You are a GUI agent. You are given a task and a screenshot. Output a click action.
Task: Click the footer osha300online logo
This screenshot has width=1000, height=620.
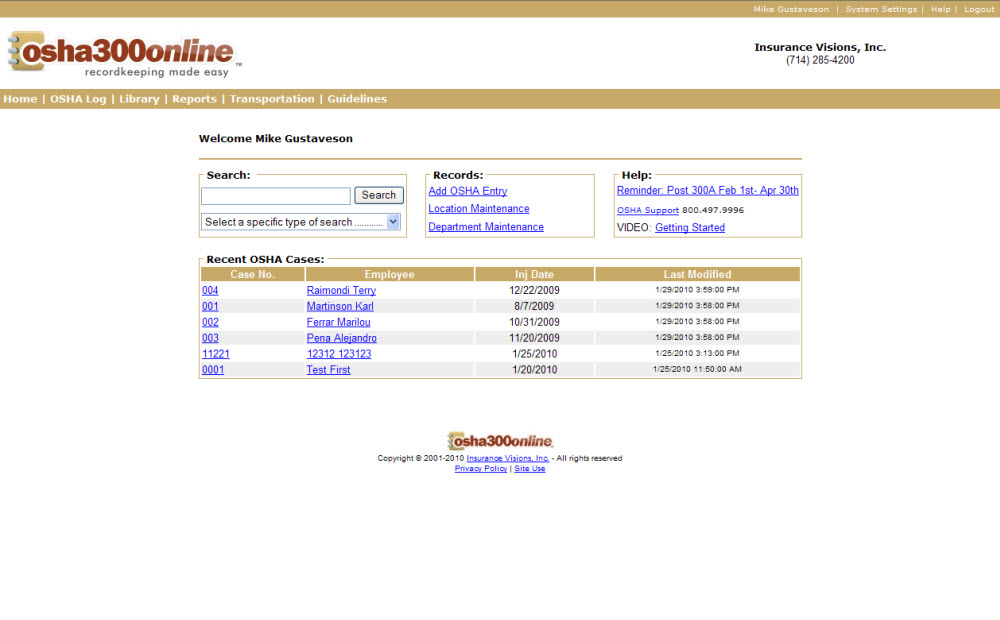click(x=500, y=440)
